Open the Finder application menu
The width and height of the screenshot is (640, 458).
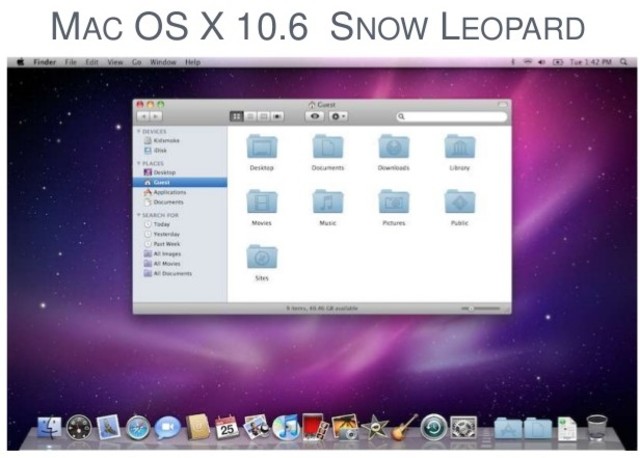[44, 62]
